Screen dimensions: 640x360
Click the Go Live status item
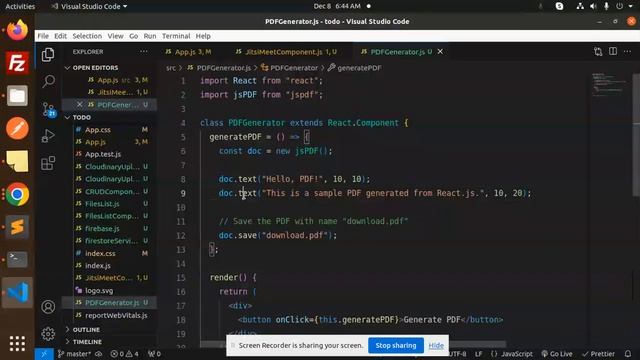click(x=557, y=354)
